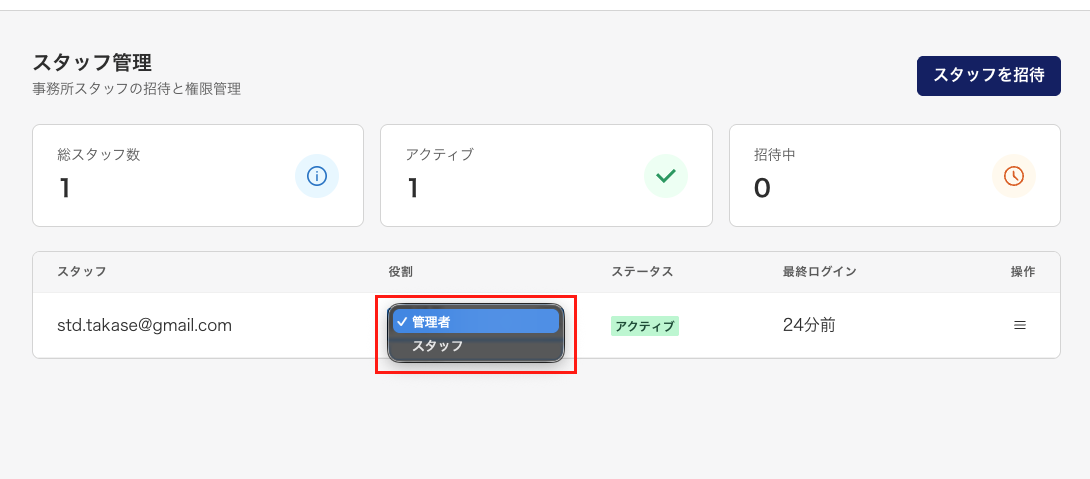Image resolution: width=1090 pixels, height=479 pixels.
Task: Click the pending invitations count of 0
Action: (x=762, y=188)
